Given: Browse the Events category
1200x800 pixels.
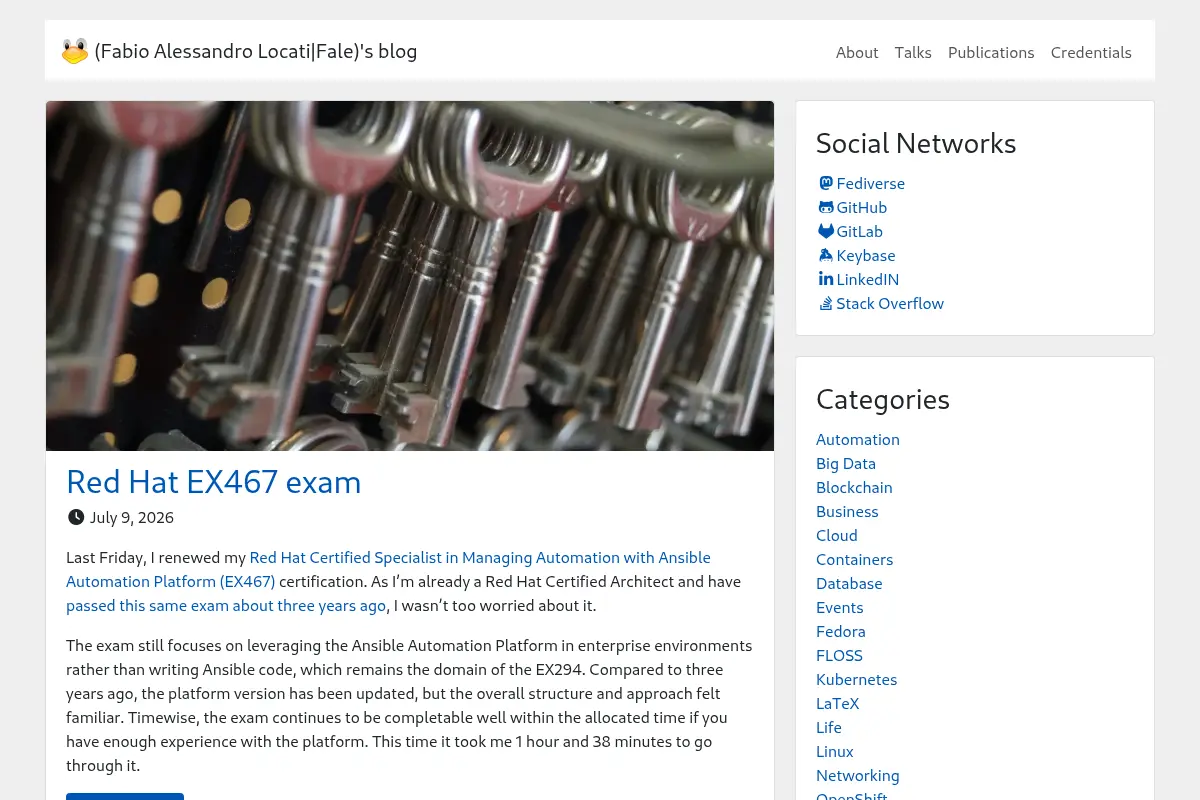Looking at the screenshot, I should 840,607.
